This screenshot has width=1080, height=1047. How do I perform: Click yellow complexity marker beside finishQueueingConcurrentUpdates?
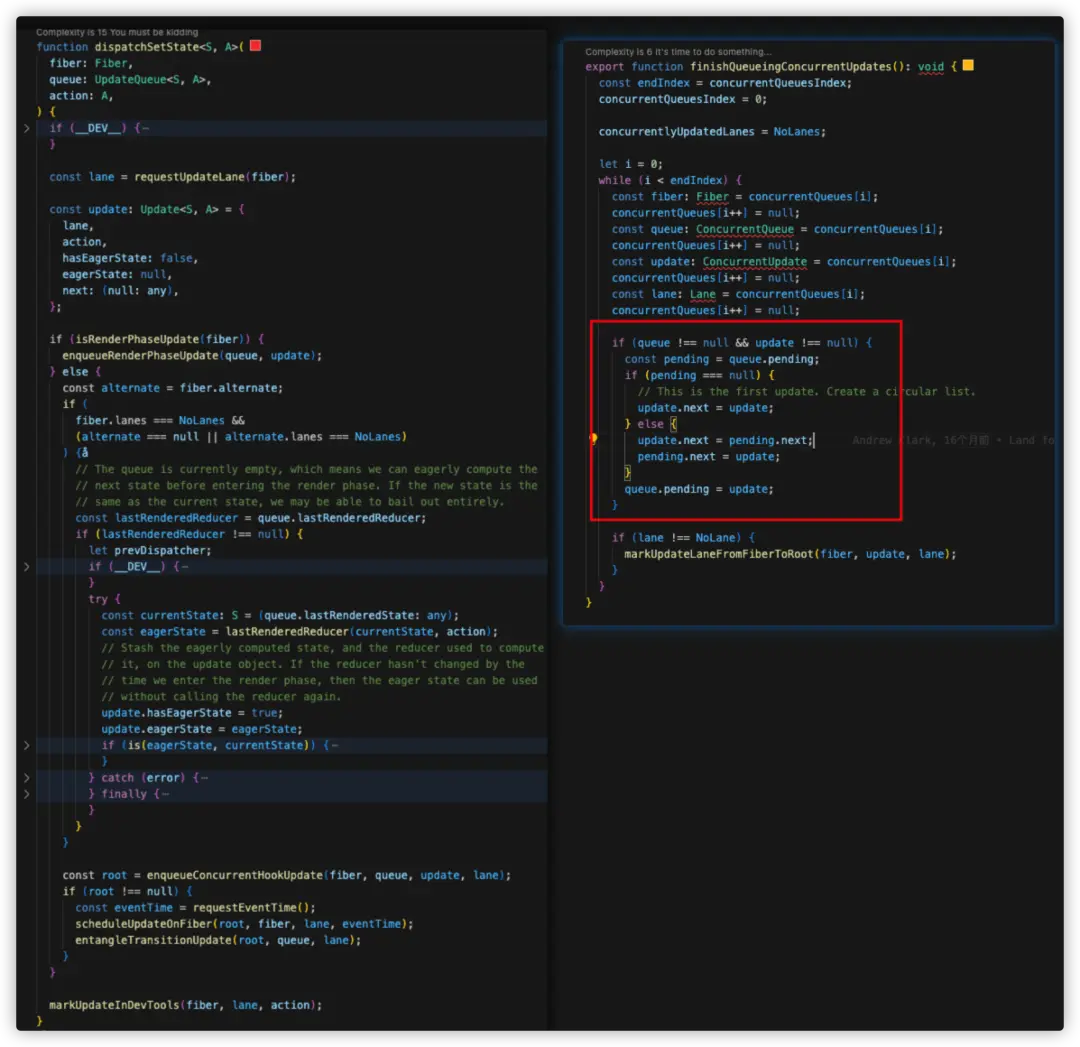(x=967, y=66)
